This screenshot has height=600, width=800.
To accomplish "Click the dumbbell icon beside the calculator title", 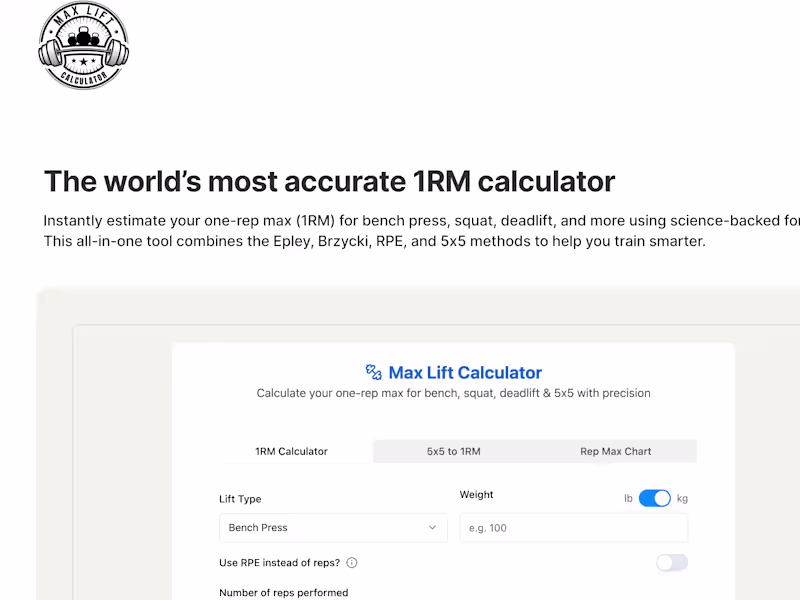I will click(374, 372).
